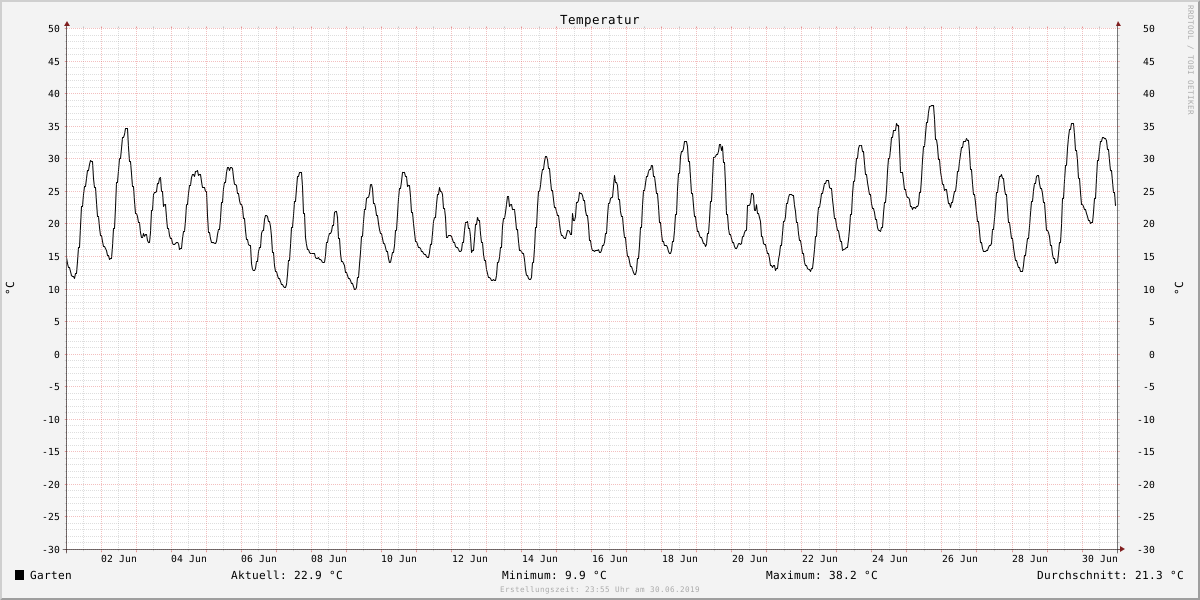The image size is (1200, 600).
Task: Select the 'Durchschnitt: 21.3 °C' value
Action: click(1110, 575)
